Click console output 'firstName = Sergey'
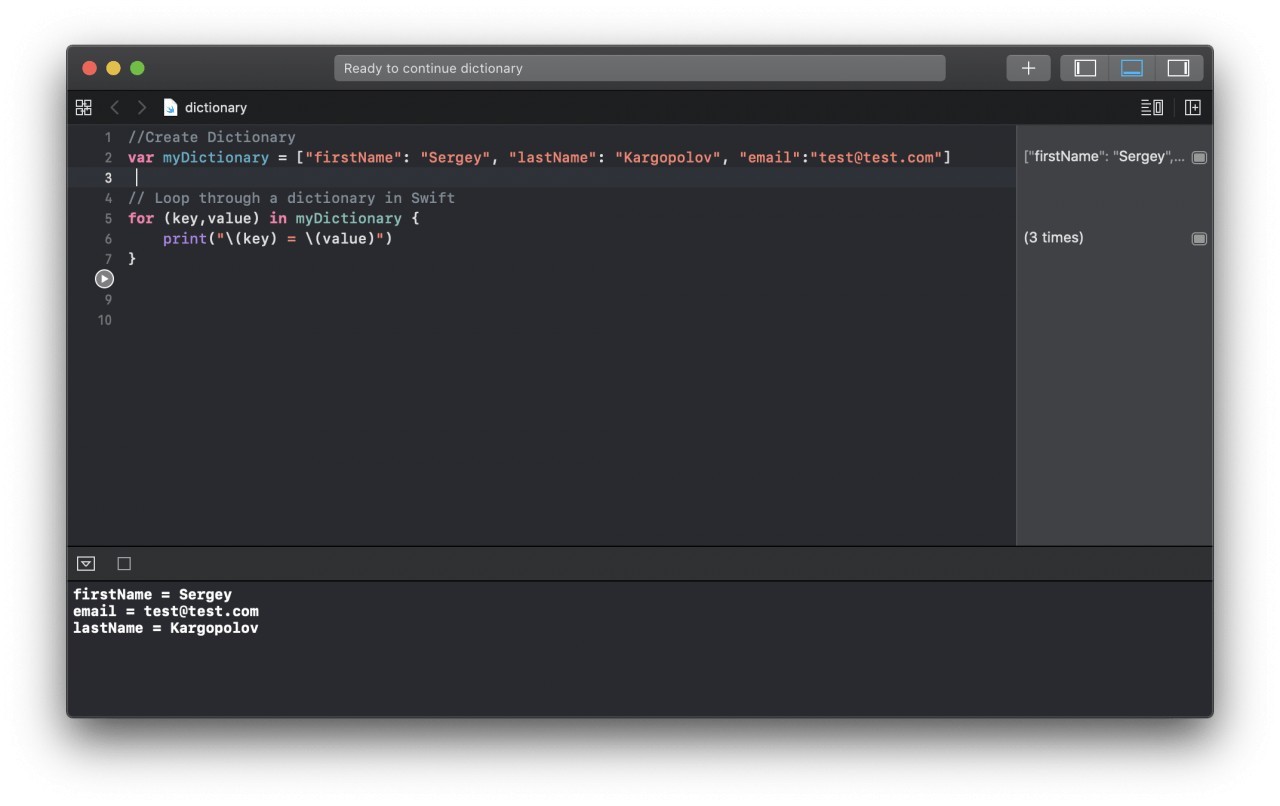This screenshot has height=806, width=1280. [152, 594]
